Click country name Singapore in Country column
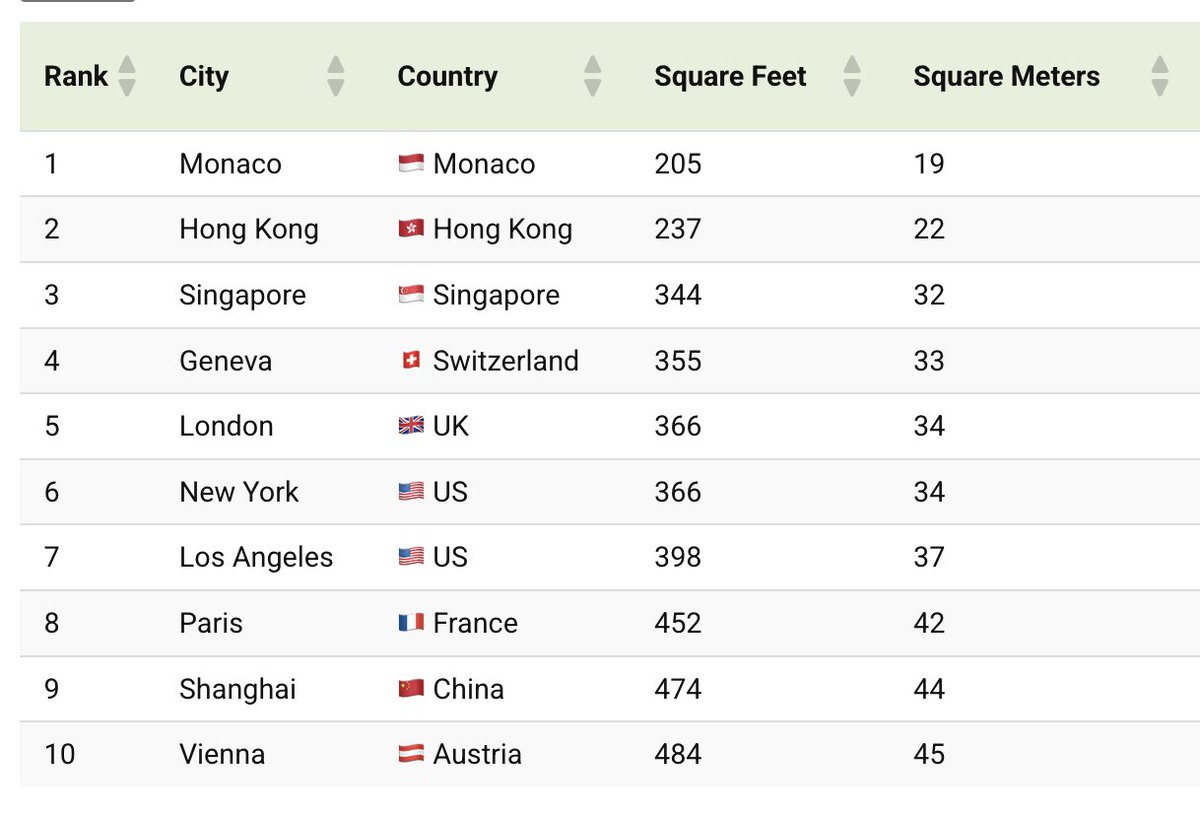 497,296
